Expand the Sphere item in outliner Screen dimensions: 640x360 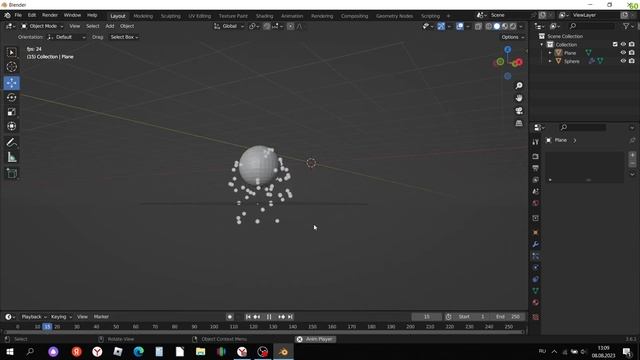[550, 61]
